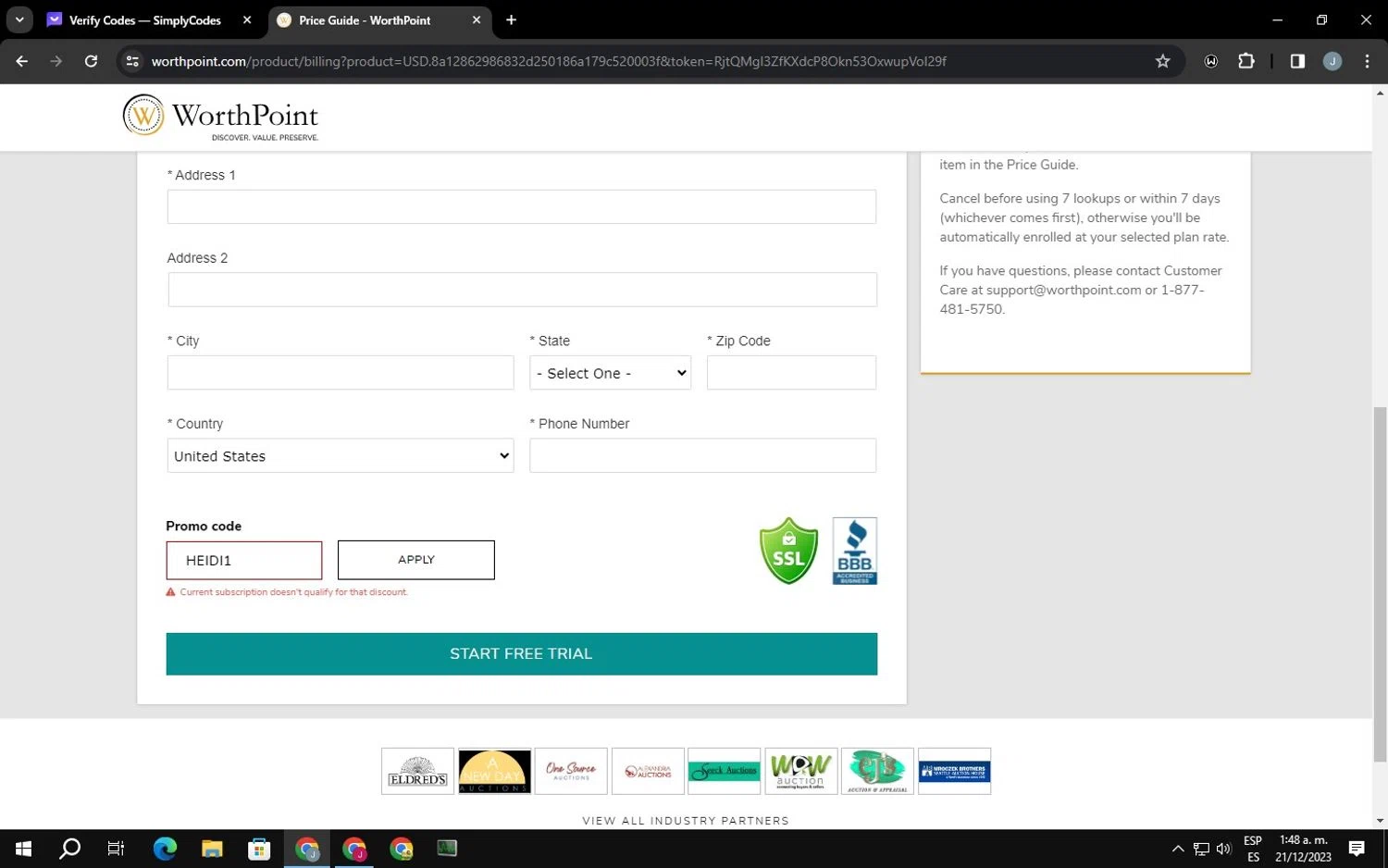Open Task View on taskbar
1388x868 pixels.
pos(116,849)
